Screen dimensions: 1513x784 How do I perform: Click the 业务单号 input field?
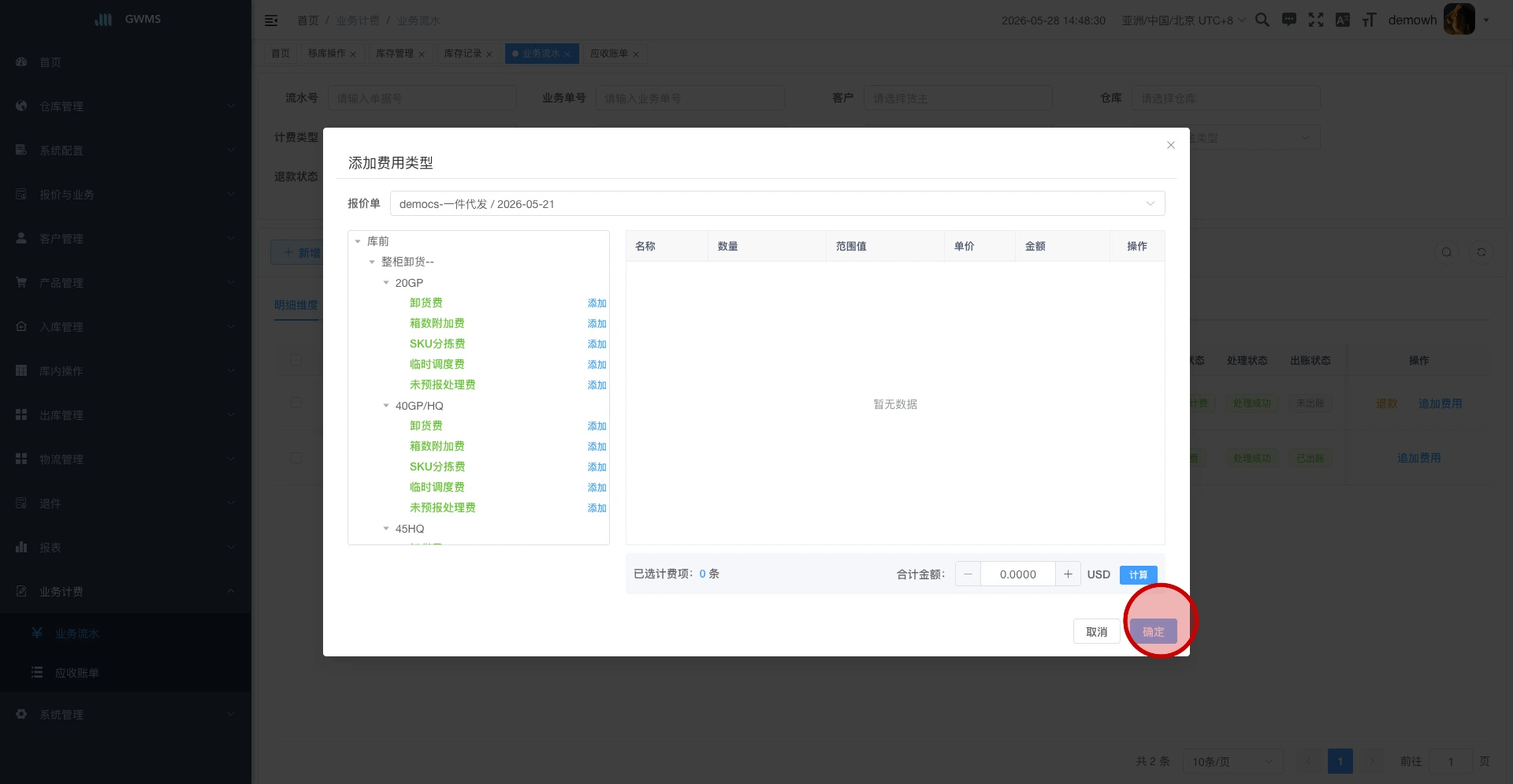[x=690, y=98]
